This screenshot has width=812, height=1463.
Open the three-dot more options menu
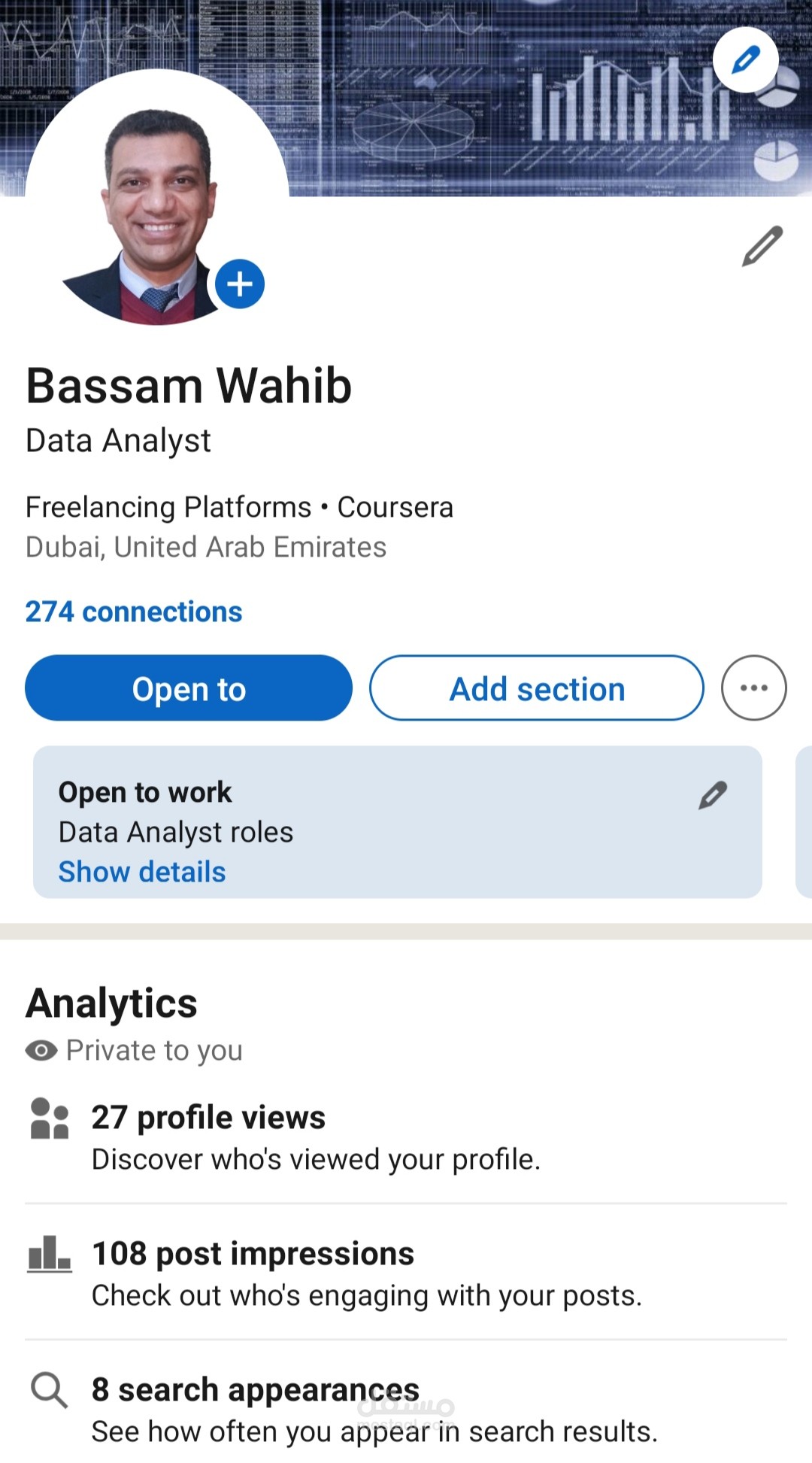pos(753,687)
